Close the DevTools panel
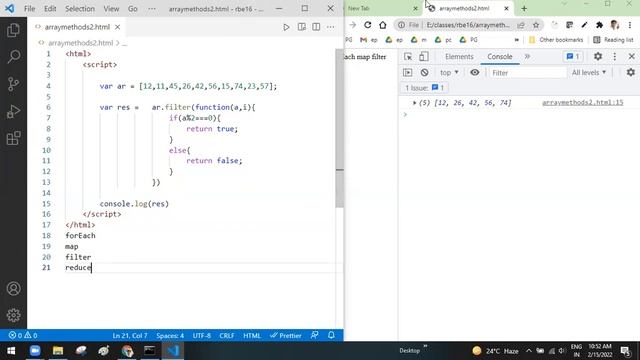Image resolution: width=640 pixels, height=360 pixels. tap(631, 56)
